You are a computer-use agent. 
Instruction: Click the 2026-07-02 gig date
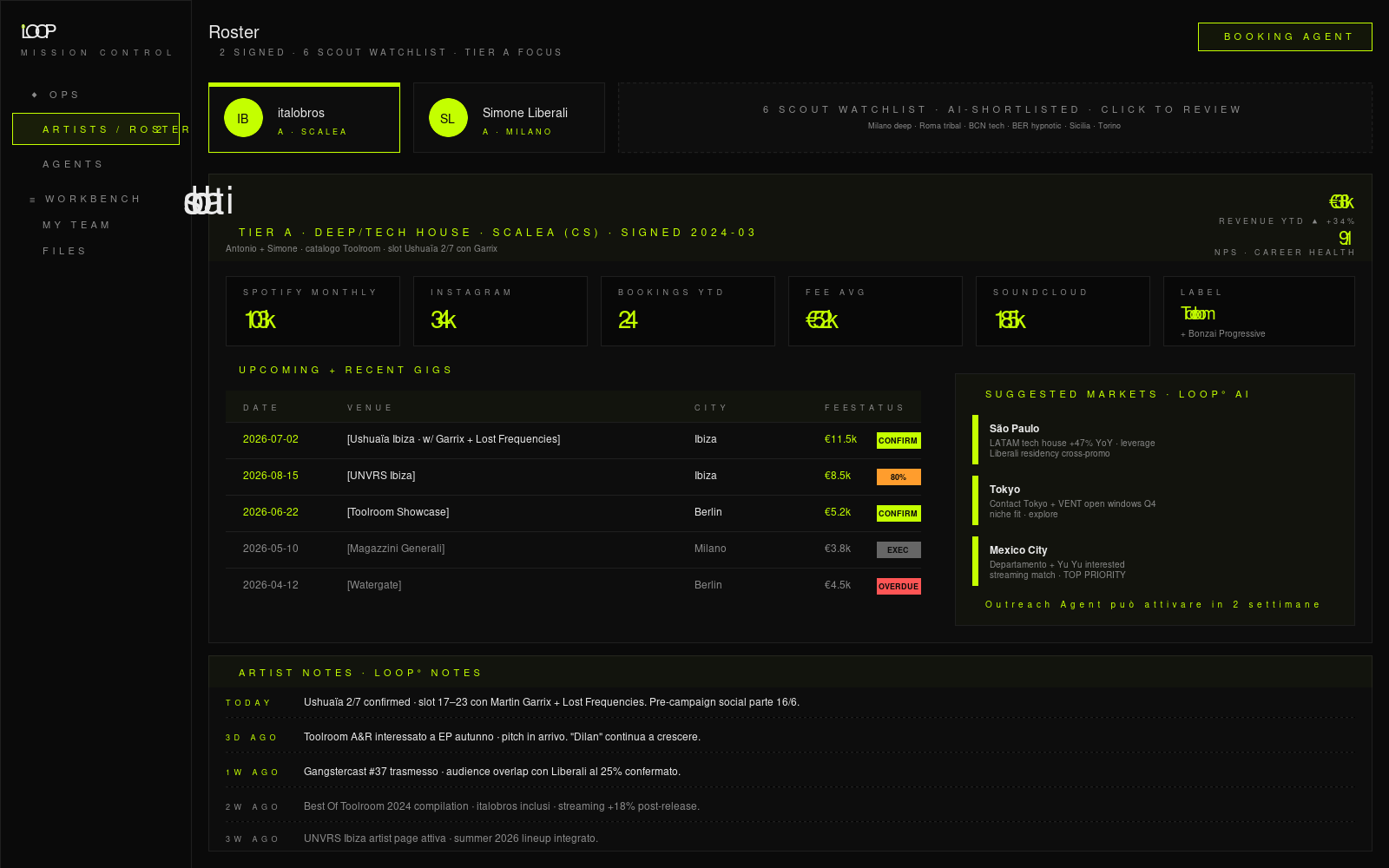271,439
